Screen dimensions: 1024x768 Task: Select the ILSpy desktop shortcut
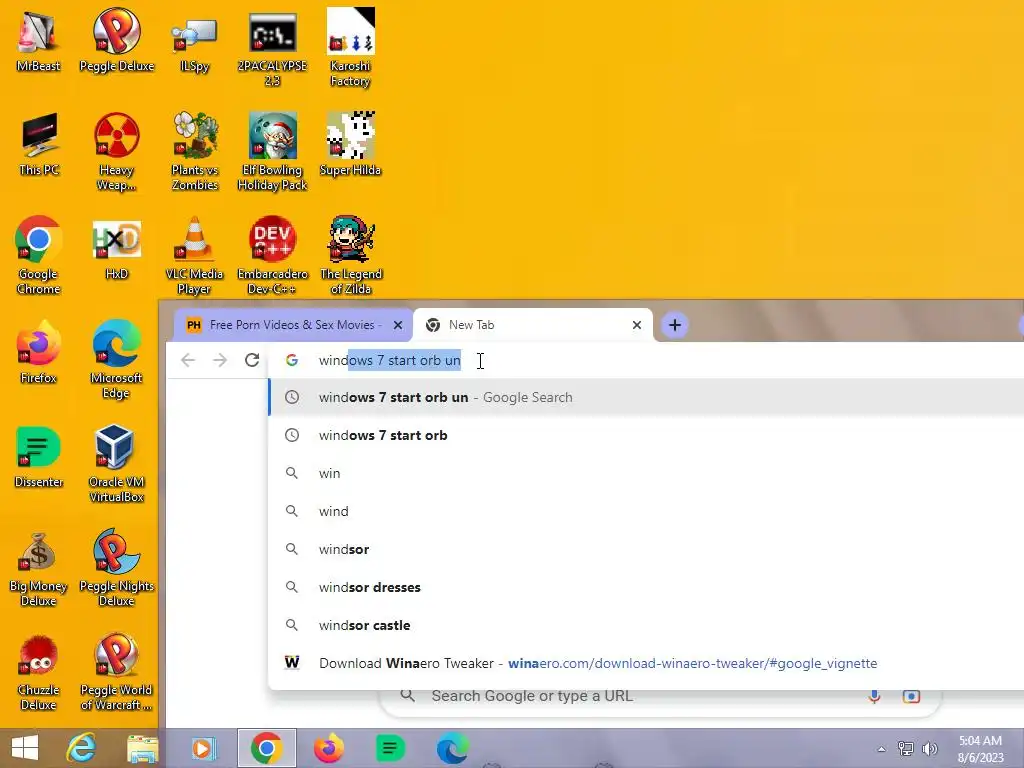(x=195, y=40)
